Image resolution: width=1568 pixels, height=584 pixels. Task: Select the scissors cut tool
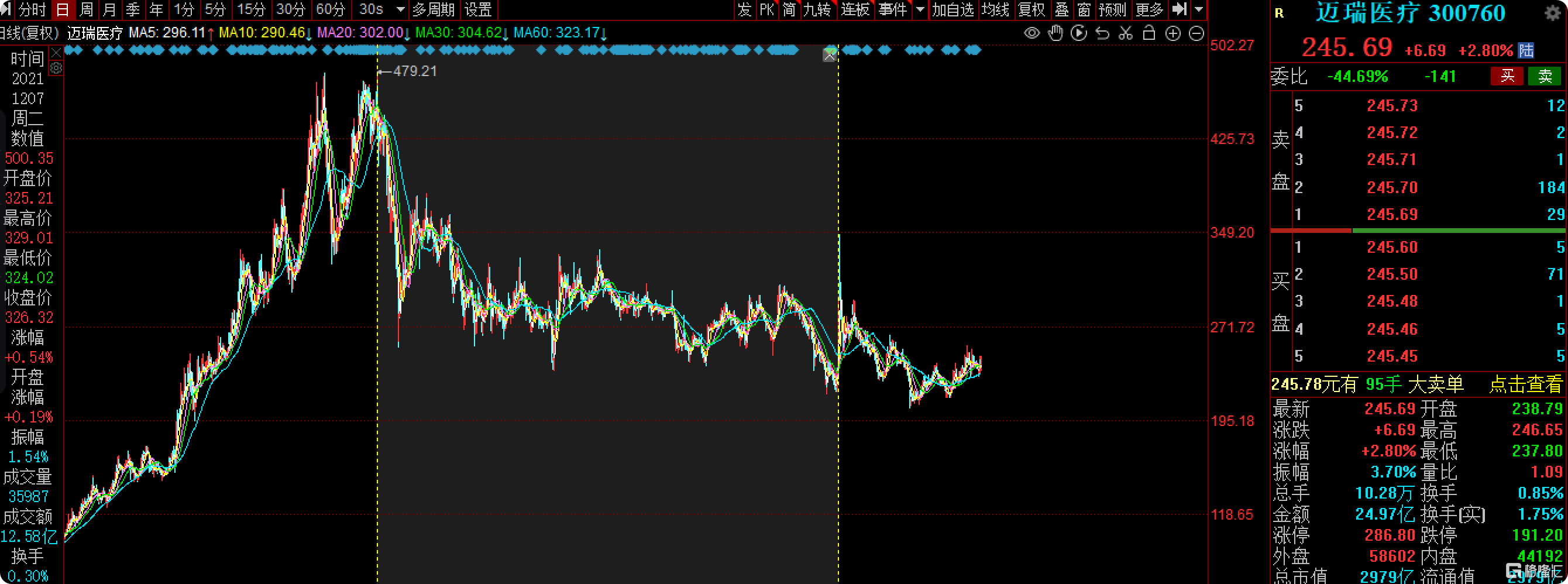tap(1126, 33)
